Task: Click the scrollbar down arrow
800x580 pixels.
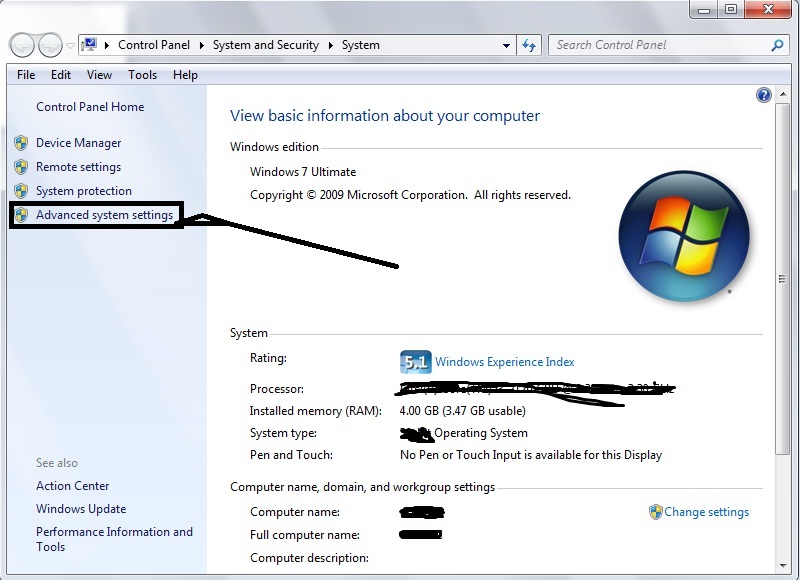Action: (x=783, y=565)
